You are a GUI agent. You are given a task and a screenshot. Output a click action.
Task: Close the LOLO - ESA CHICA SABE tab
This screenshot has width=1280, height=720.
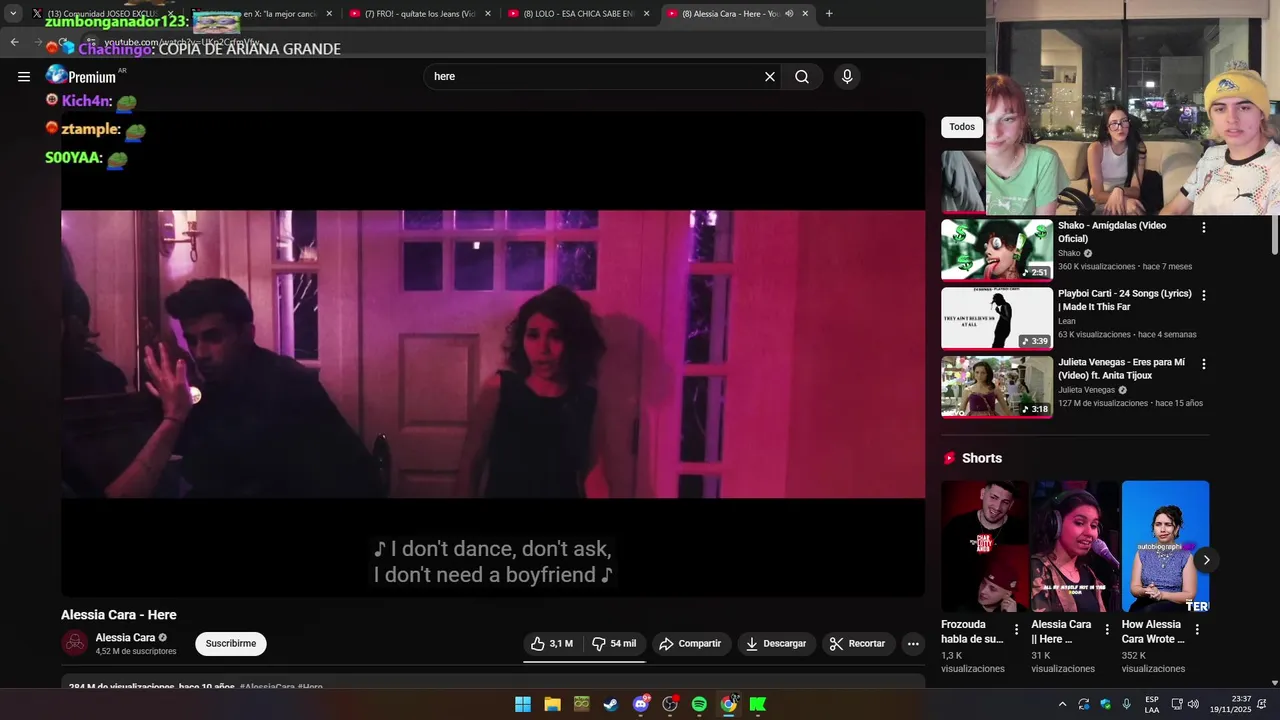[647, 14]
